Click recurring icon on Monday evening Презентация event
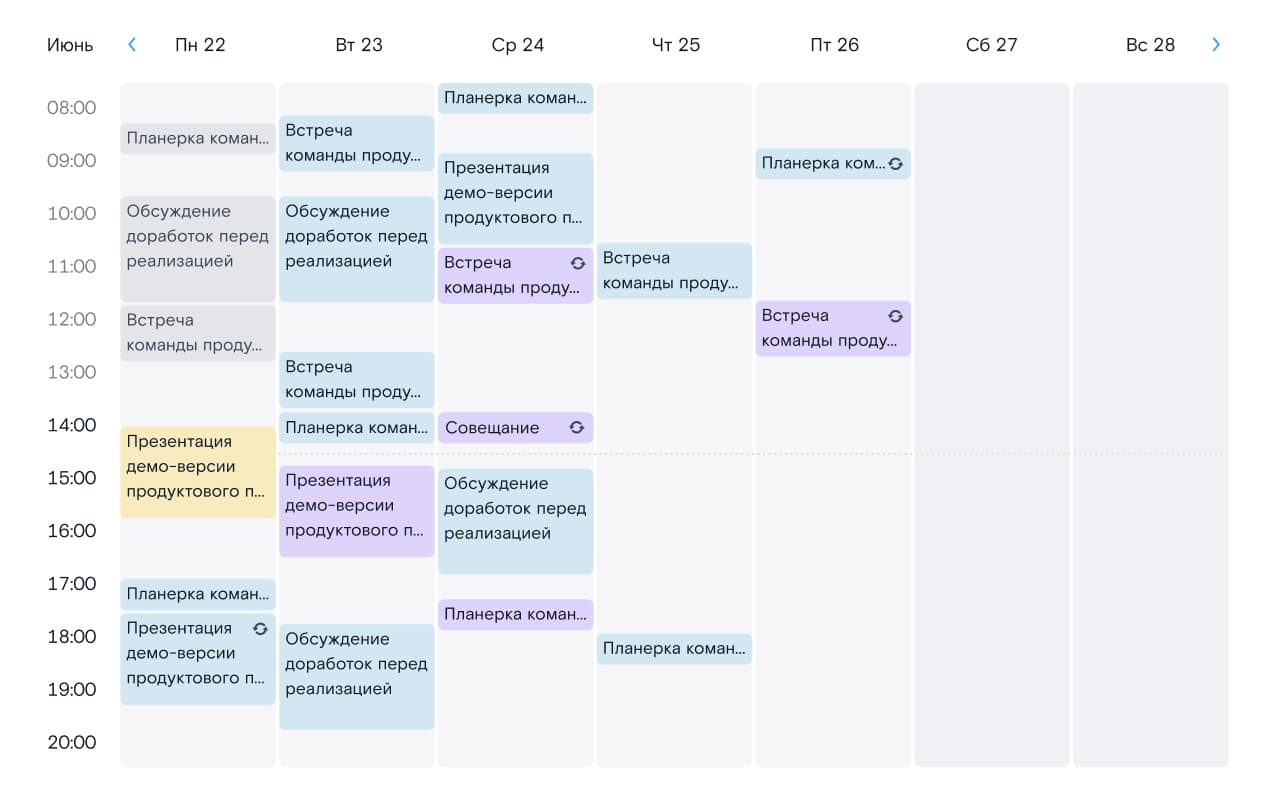 (x=260, y=629)
